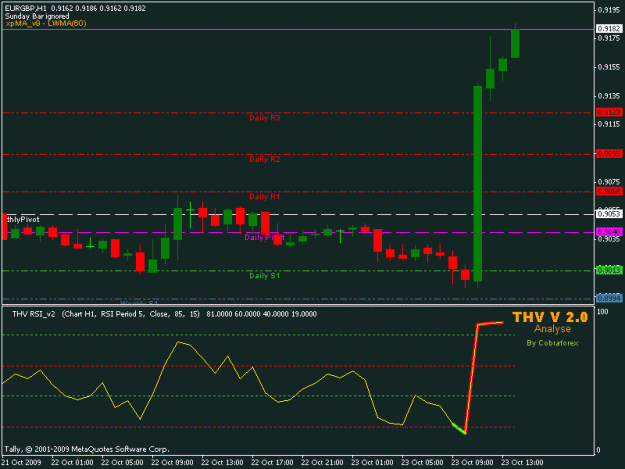Select the white 0.9053 price tag
Screen dimensions: 625x469
click(x=609, y=214)
